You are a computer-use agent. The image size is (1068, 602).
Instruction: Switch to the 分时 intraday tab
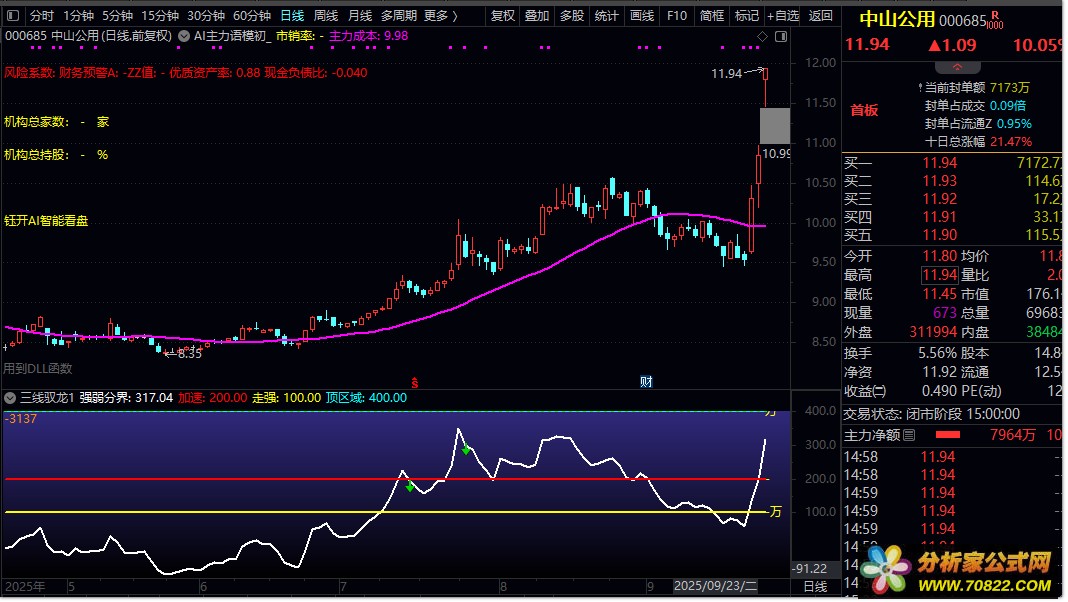pyautogui.click(x=41, y=16)
